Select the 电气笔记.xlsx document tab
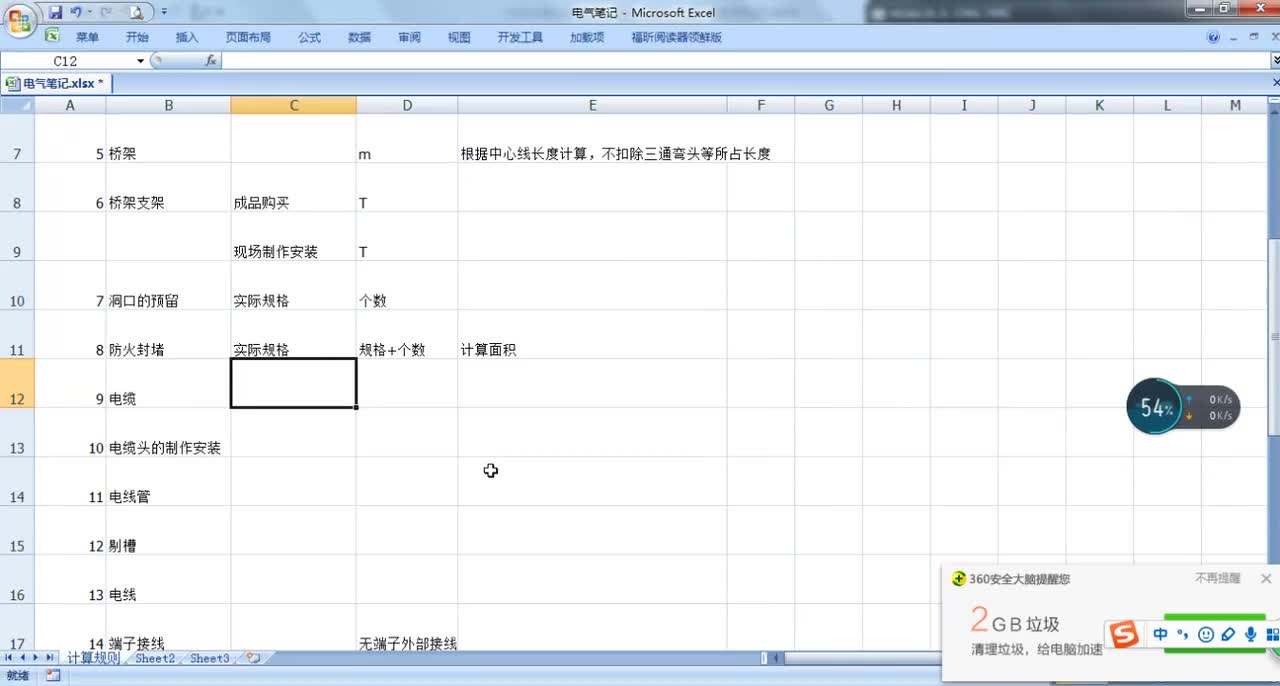1280x686 pixels. 60,84
